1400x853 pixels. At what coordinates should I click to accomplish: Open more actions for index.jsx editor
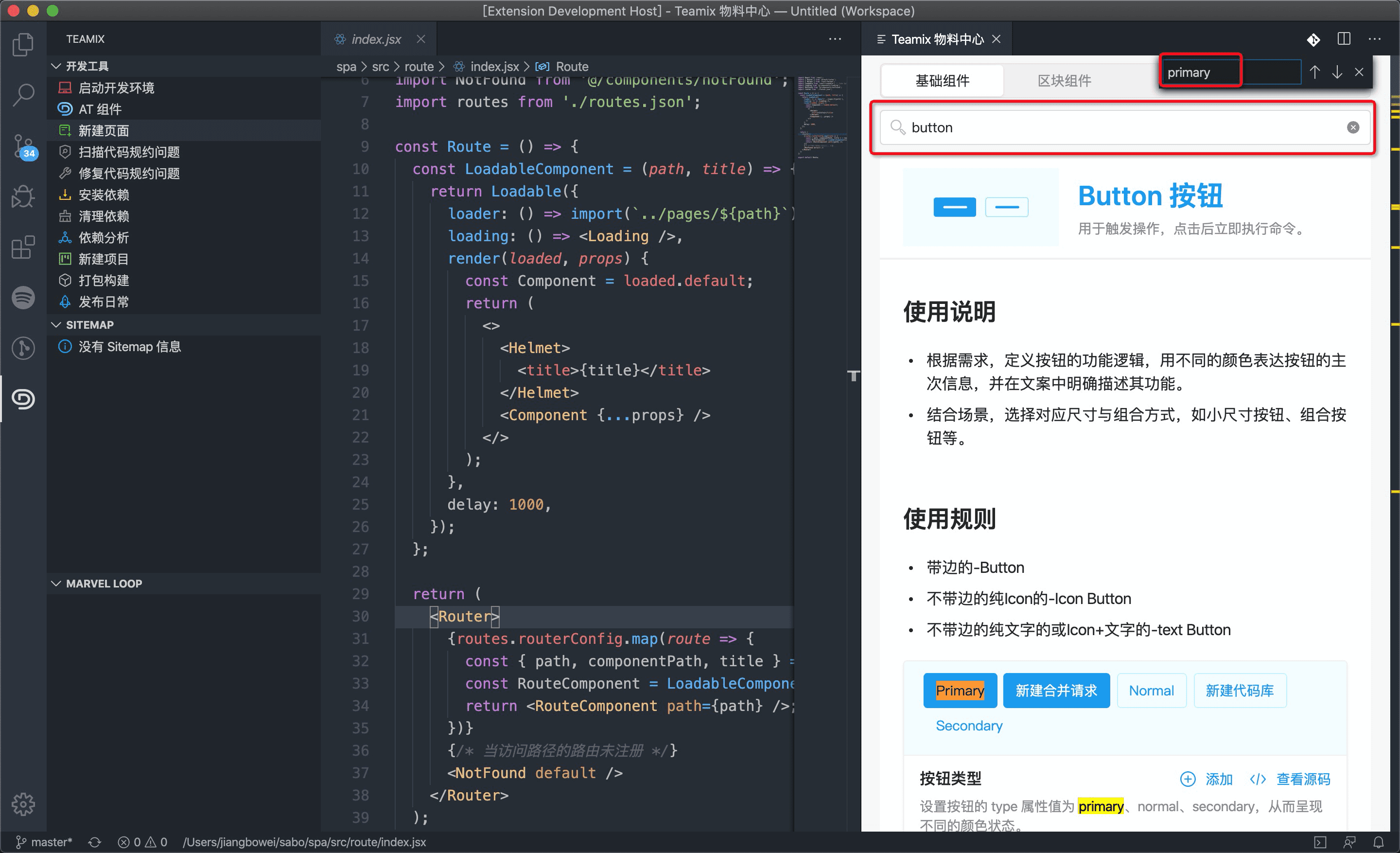click(835, 38)
